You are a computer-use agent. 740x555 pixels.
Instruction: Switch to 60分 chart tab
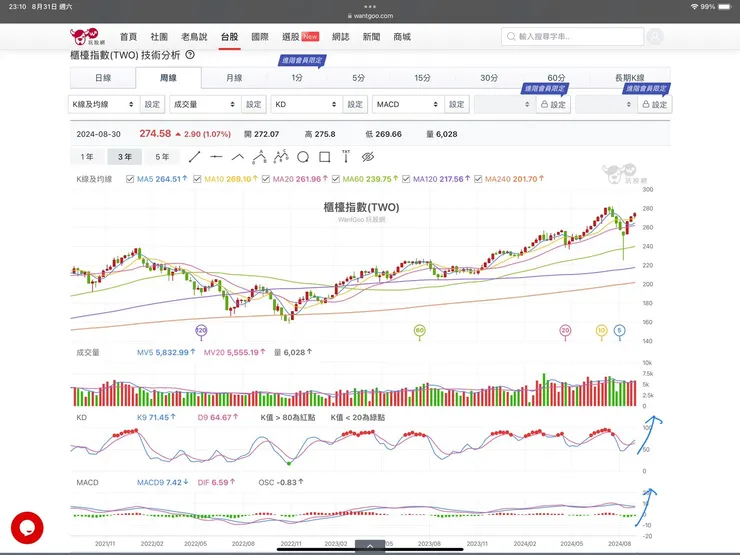click(x=556, y=78)
